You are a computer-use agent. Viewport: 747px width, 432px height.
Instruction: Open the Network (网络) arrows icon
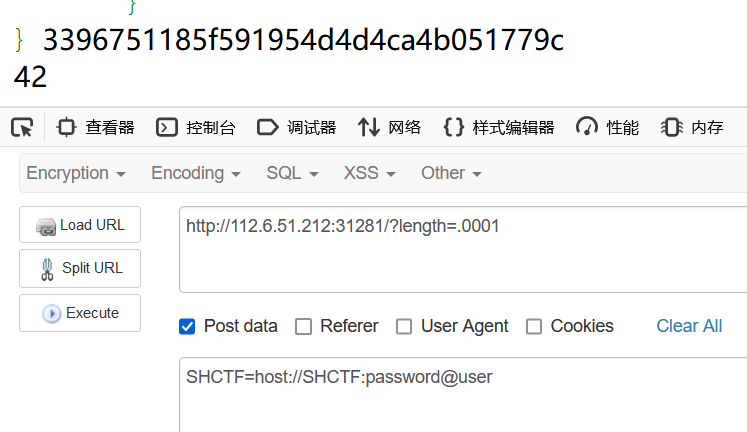click(x=369, y=127)
